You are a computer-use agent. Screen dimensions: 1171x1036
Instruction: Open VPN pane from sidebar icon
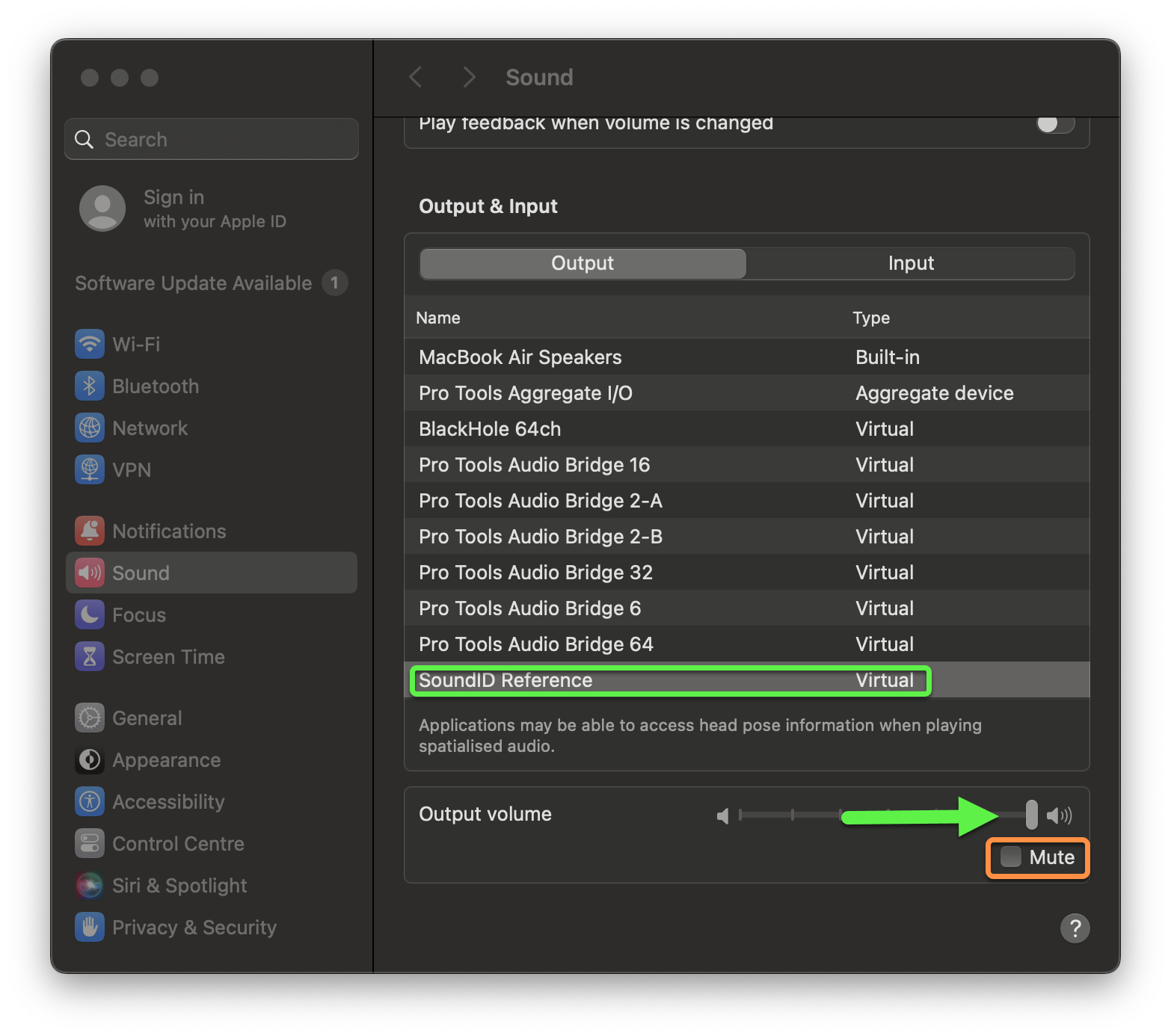tap(90, 469)
